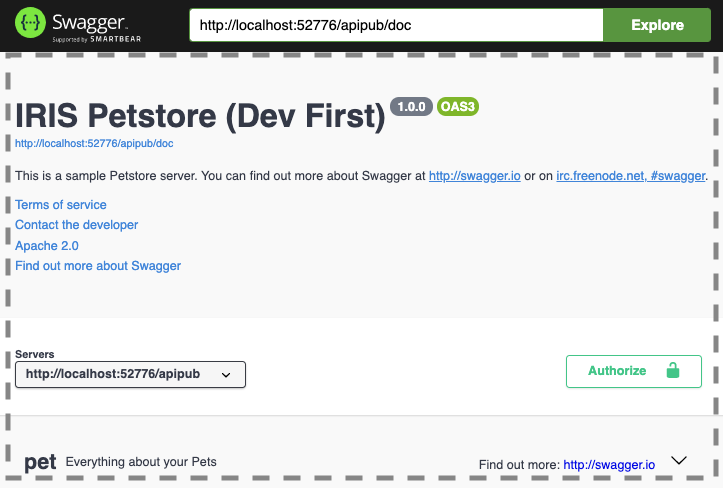
Task: Click the lock icon on Authorize
Action: coord(672,370)
